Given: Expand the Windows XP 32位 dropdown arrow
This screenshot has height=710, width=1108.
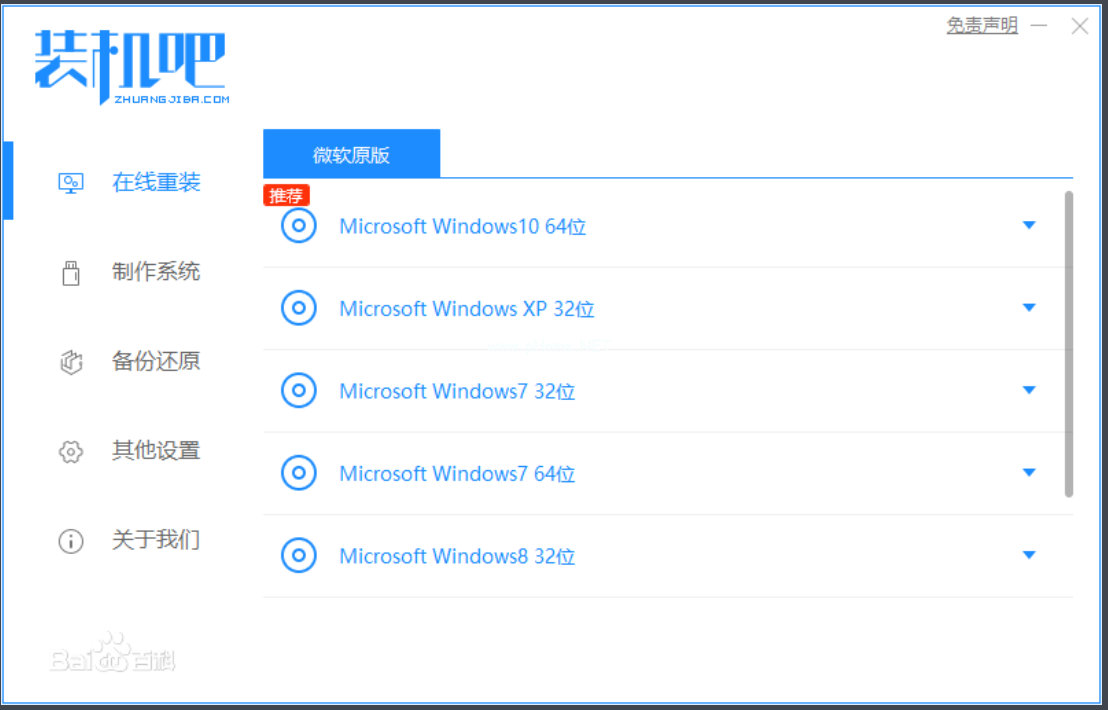Looking at the screenshot, I should click(x=1029, y=308).
